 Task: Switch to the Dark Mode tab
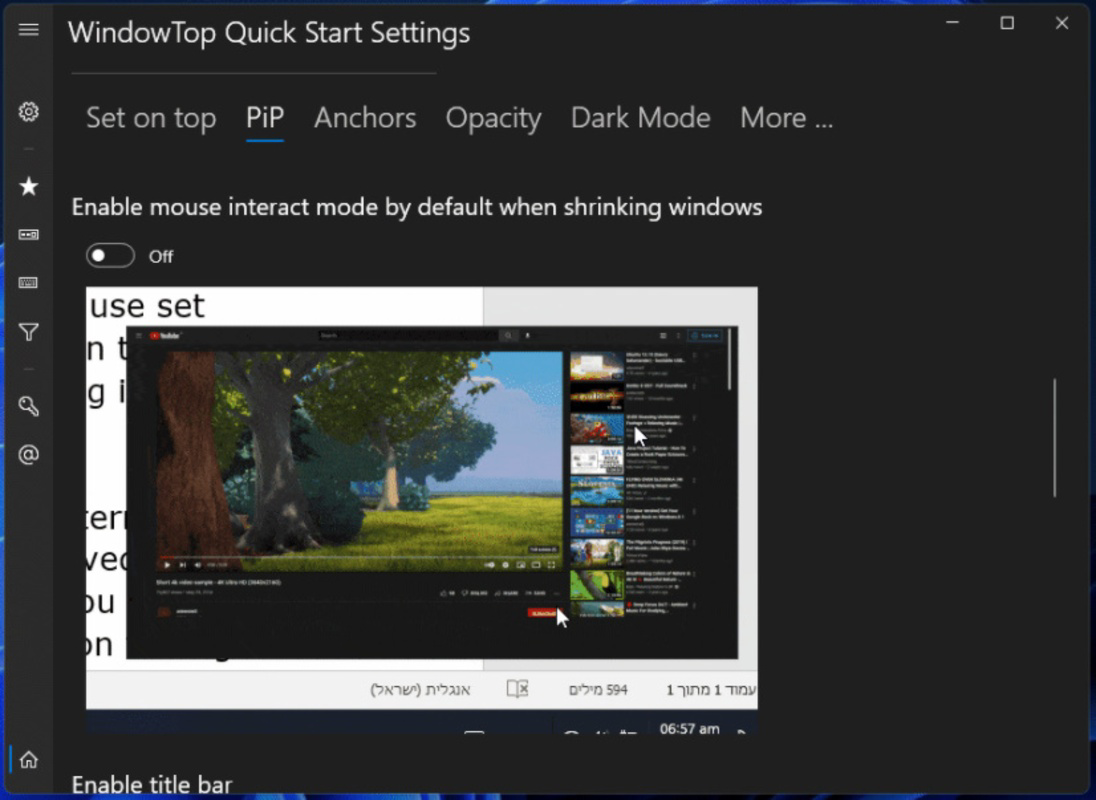tap(640, 117)
